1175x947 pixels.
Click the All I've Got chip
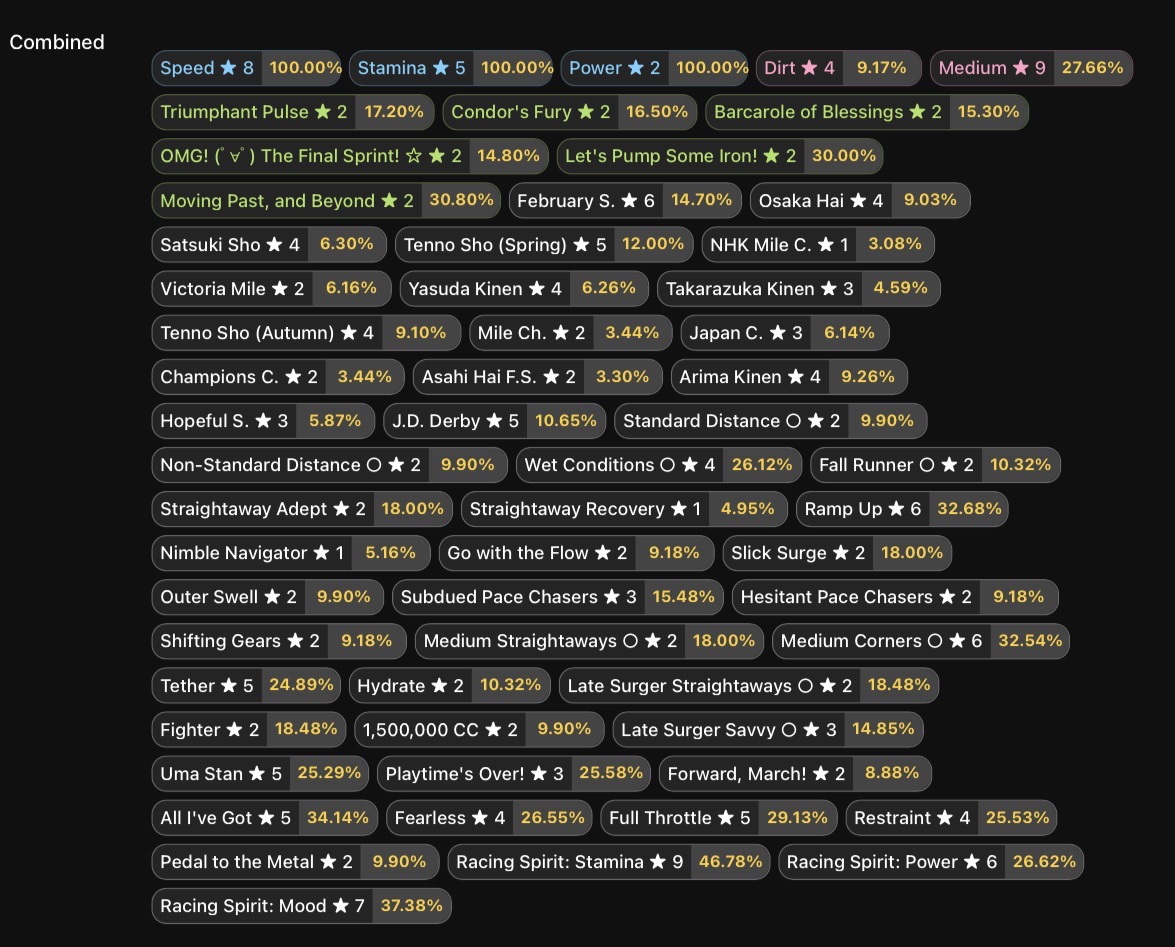tap(265, 817)
